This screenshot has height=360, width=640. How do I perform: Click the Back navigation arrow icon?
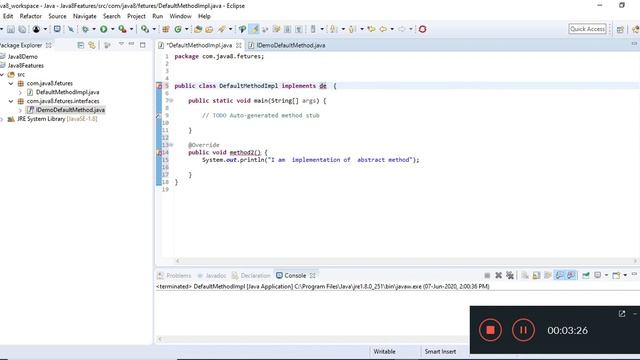(383, 29)
